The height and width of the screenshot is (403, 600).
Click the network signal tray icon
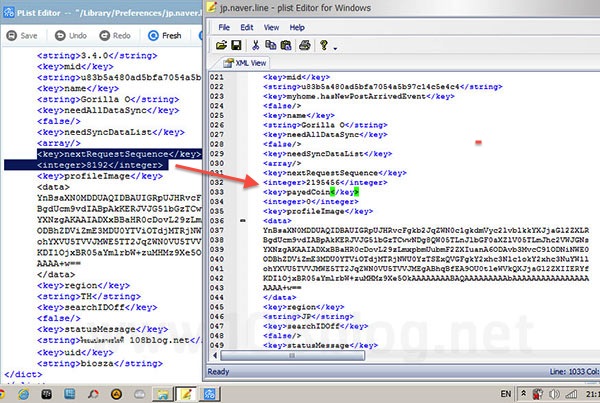(x=571, y=394)
